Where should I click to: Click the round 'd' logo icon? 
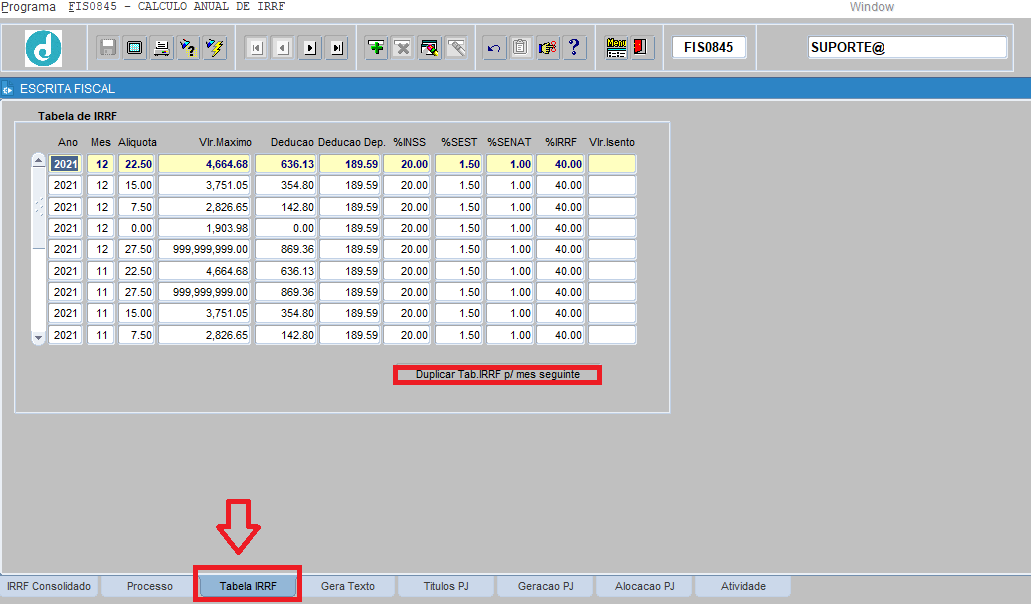coord(43,48)
